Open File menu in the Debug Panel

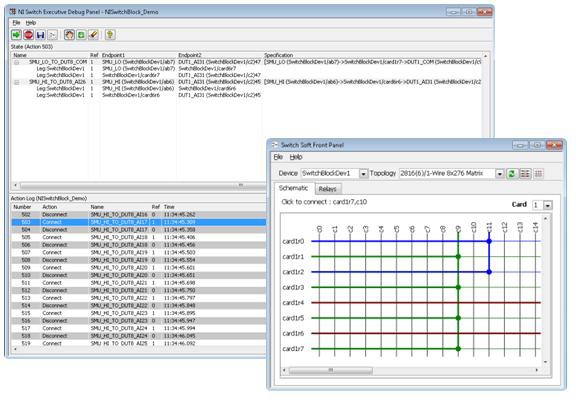(x=17, y=23)
